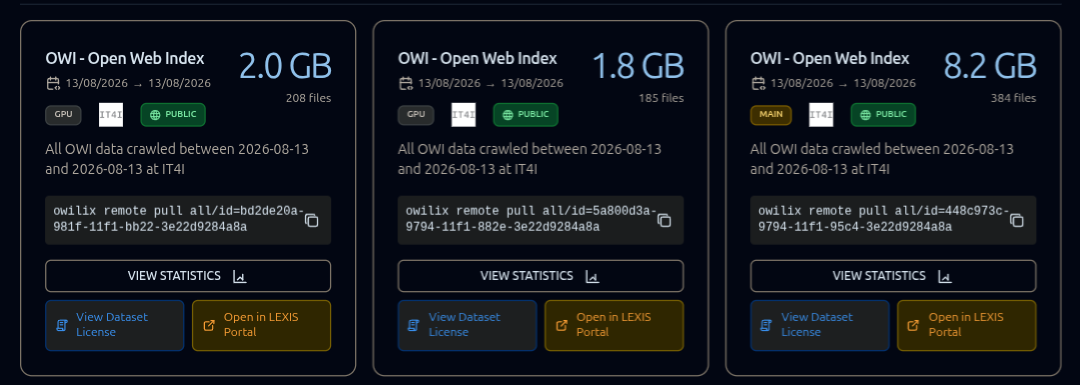
Task: Click MAIN badge on 8.2 GB card
Action: (x=771, y=115)
